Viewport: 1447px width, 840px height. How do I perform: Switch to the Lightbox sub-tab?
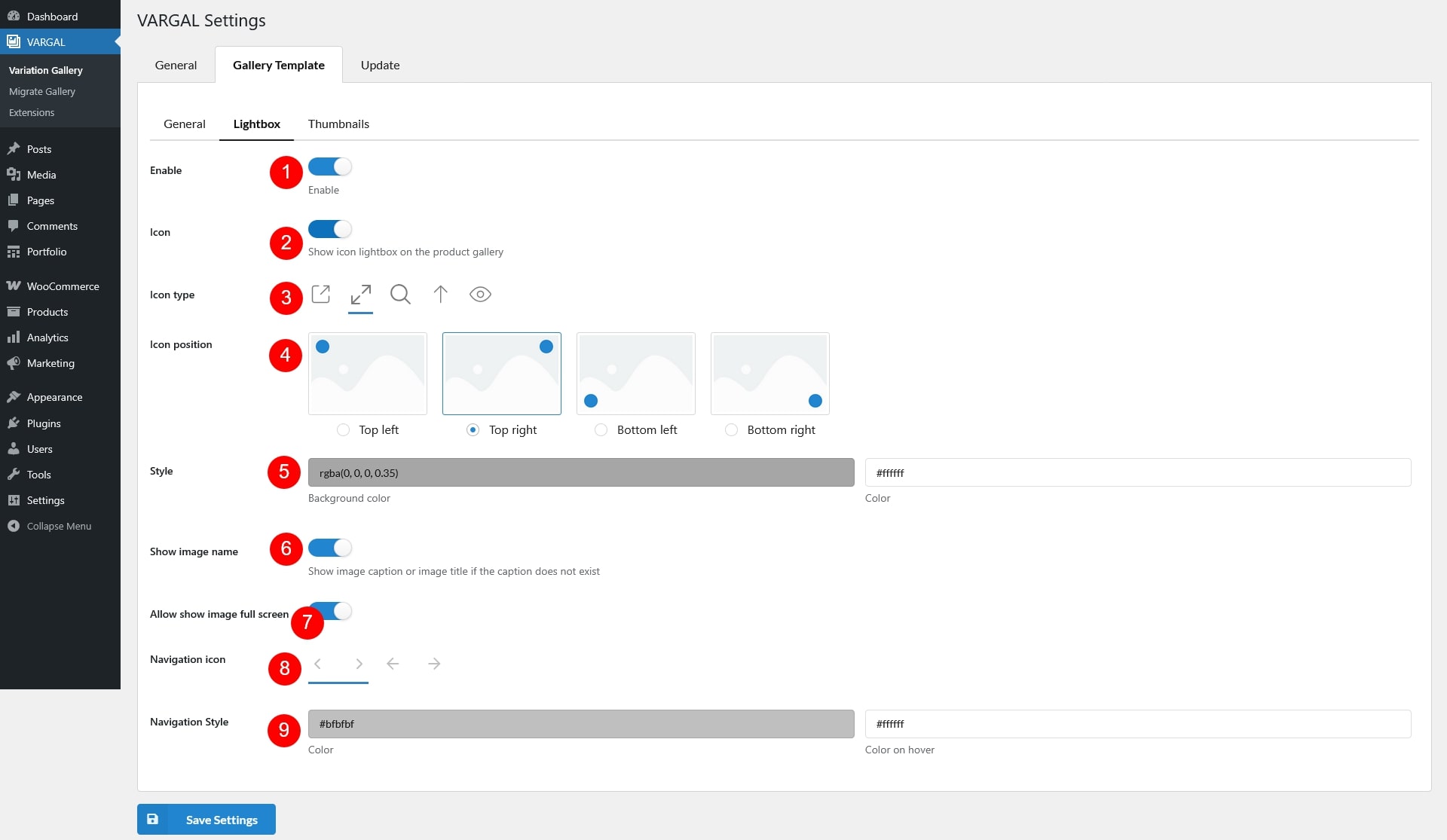(257, 124)
